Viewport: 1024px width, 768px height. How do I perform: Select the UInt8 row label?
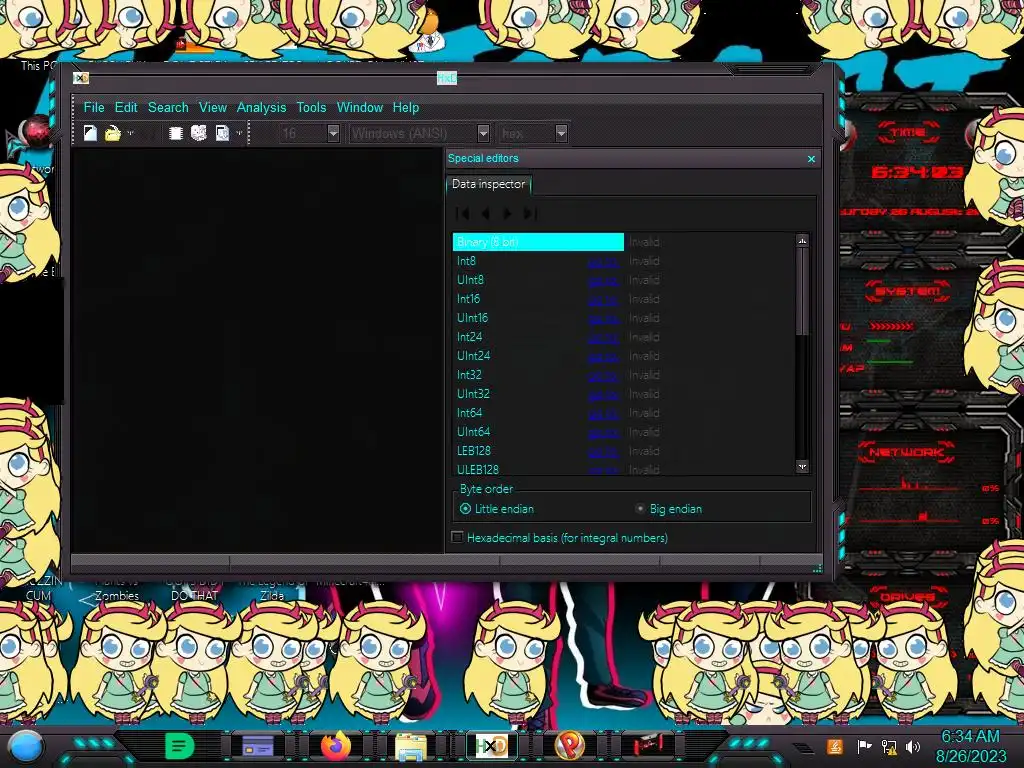click(470, 280)
